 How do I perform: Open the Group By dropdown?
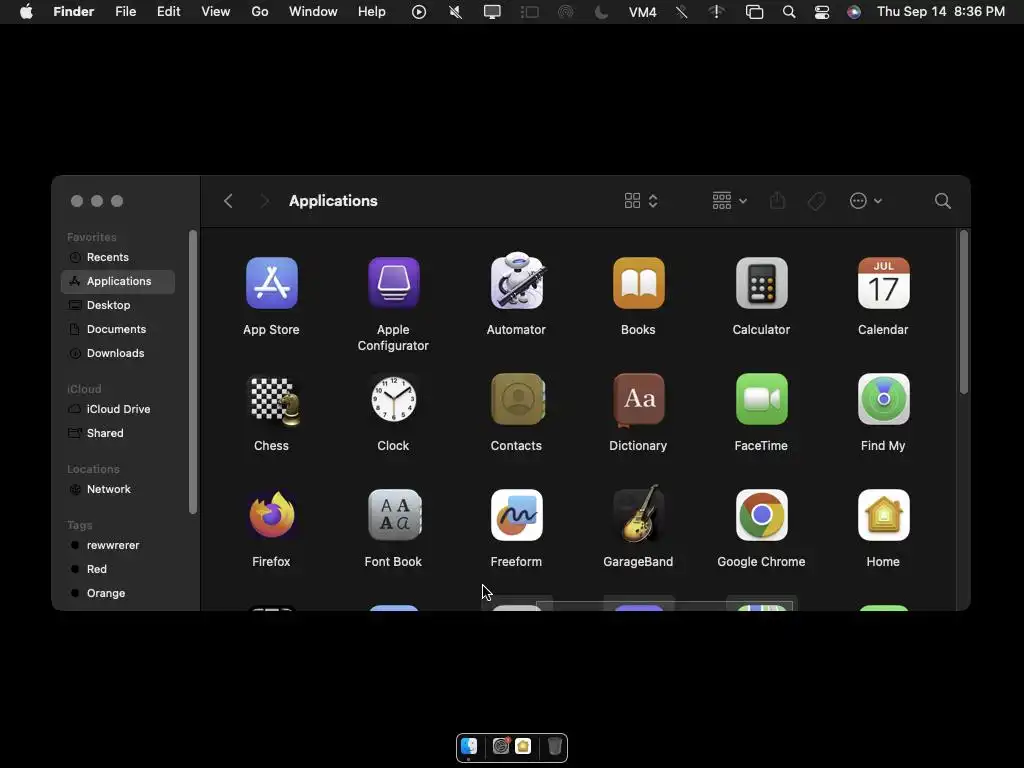pos(729,201)
